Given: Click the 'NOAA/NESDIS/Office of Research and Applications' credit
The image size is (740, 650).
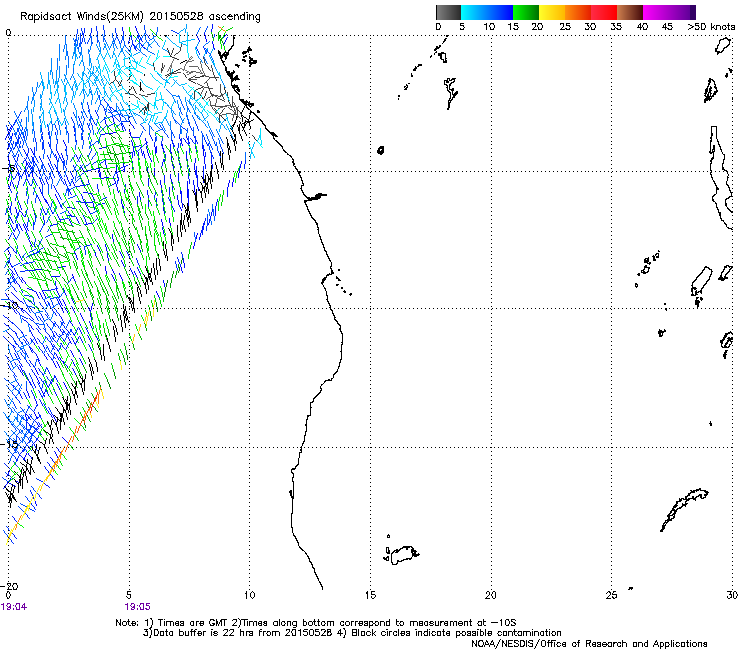Looking at the screenshot, I should [589, 644].
